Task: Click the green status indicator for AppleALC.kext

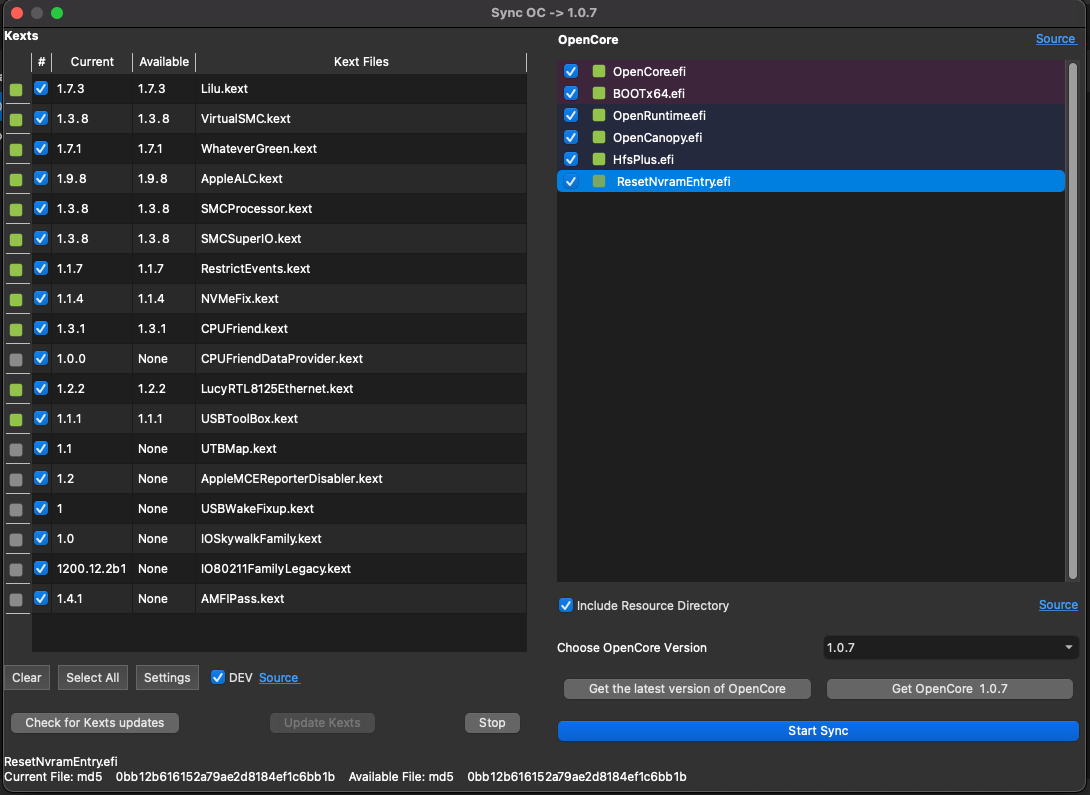Action: 16,179
